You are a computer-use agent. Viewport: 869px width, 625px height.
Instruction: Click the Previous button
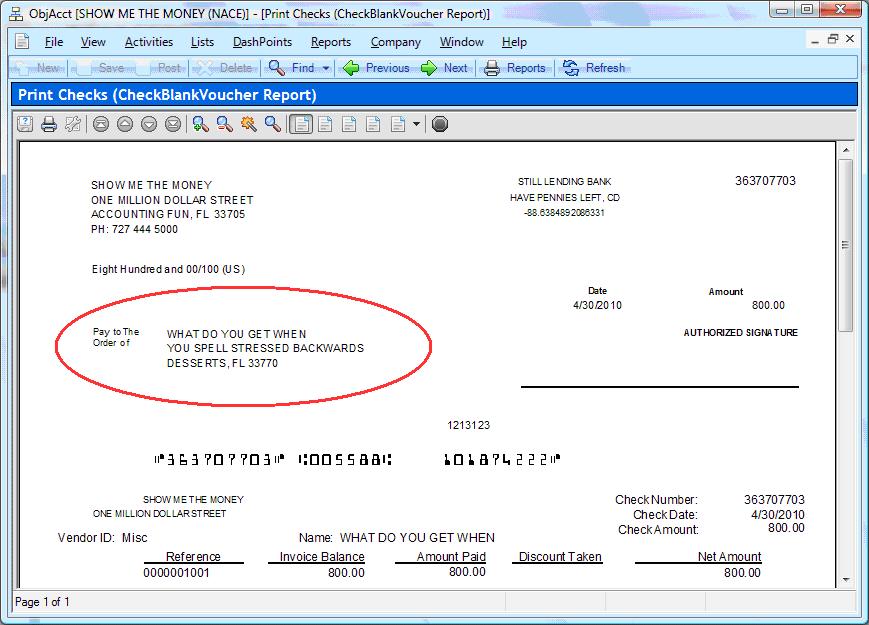click(x=376, y=68)
